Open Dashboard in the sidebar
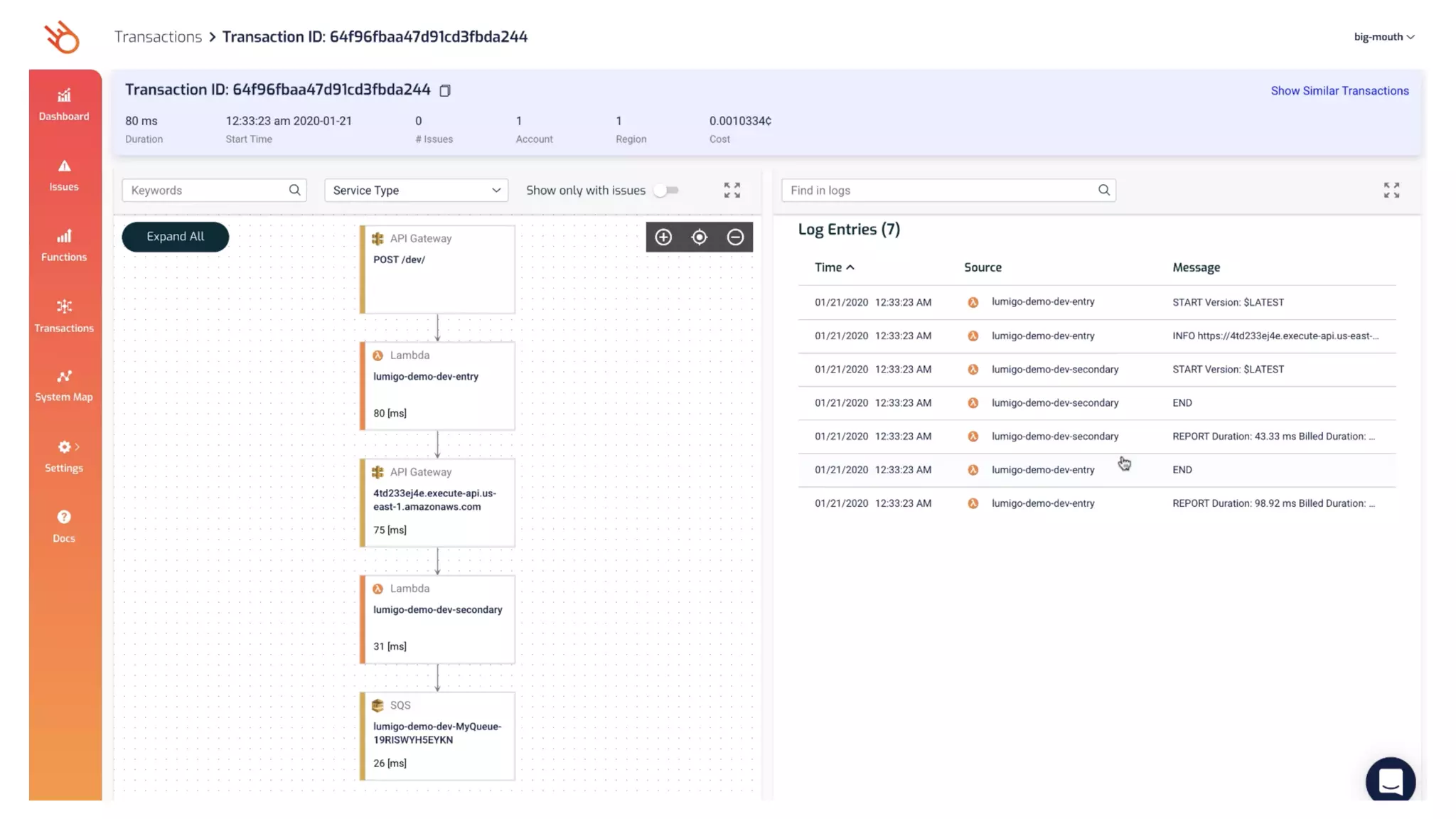 64,105
